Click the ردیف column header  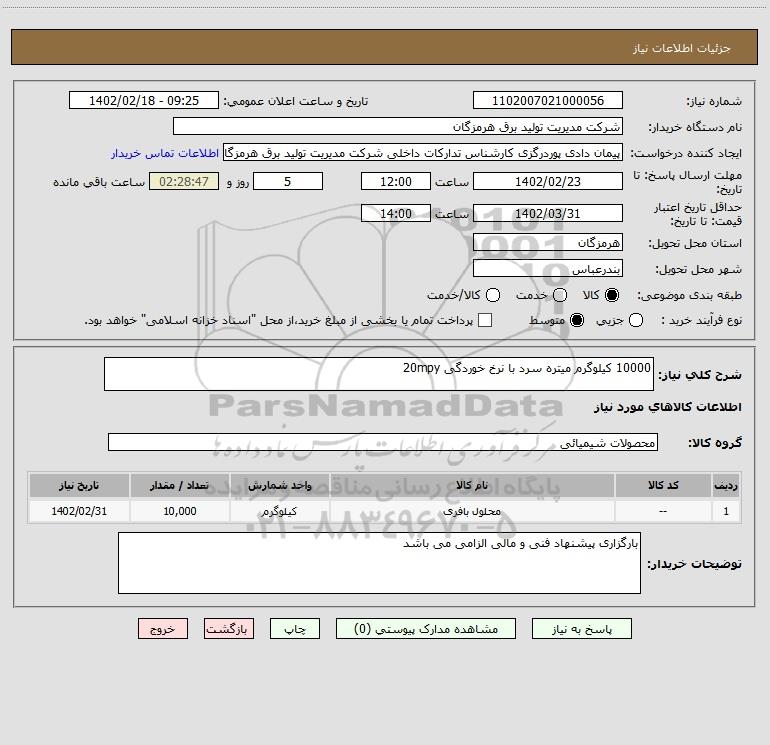pos(726,485)
